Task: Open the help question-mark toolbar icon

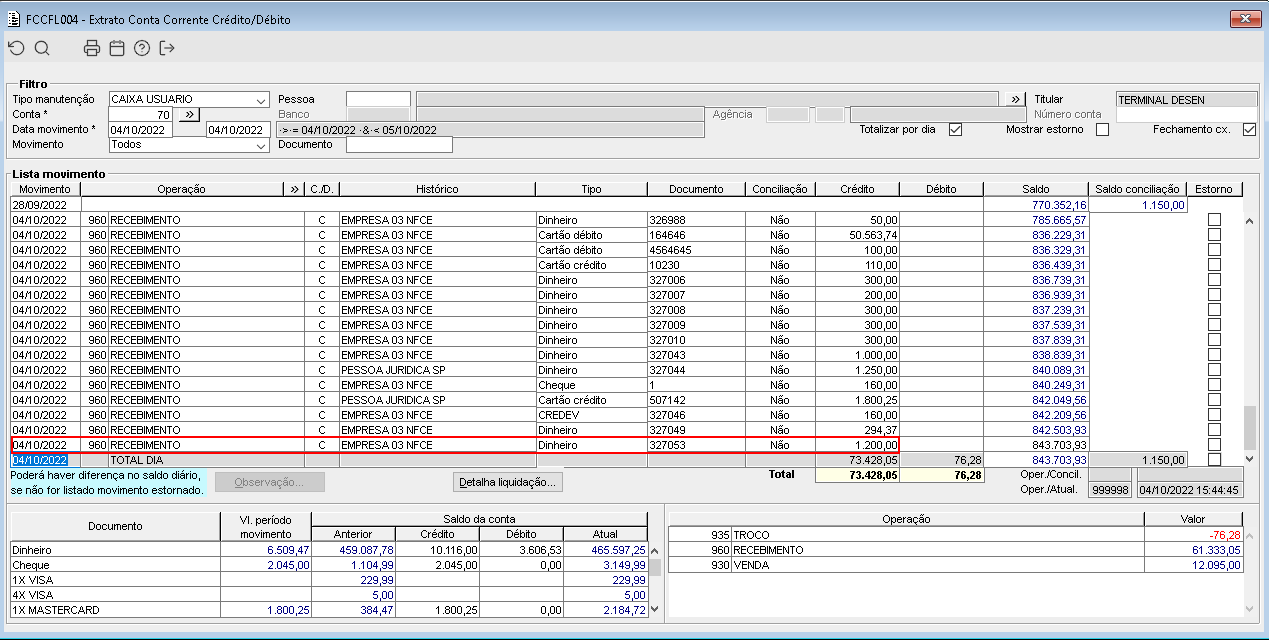Action: point(142,48)
